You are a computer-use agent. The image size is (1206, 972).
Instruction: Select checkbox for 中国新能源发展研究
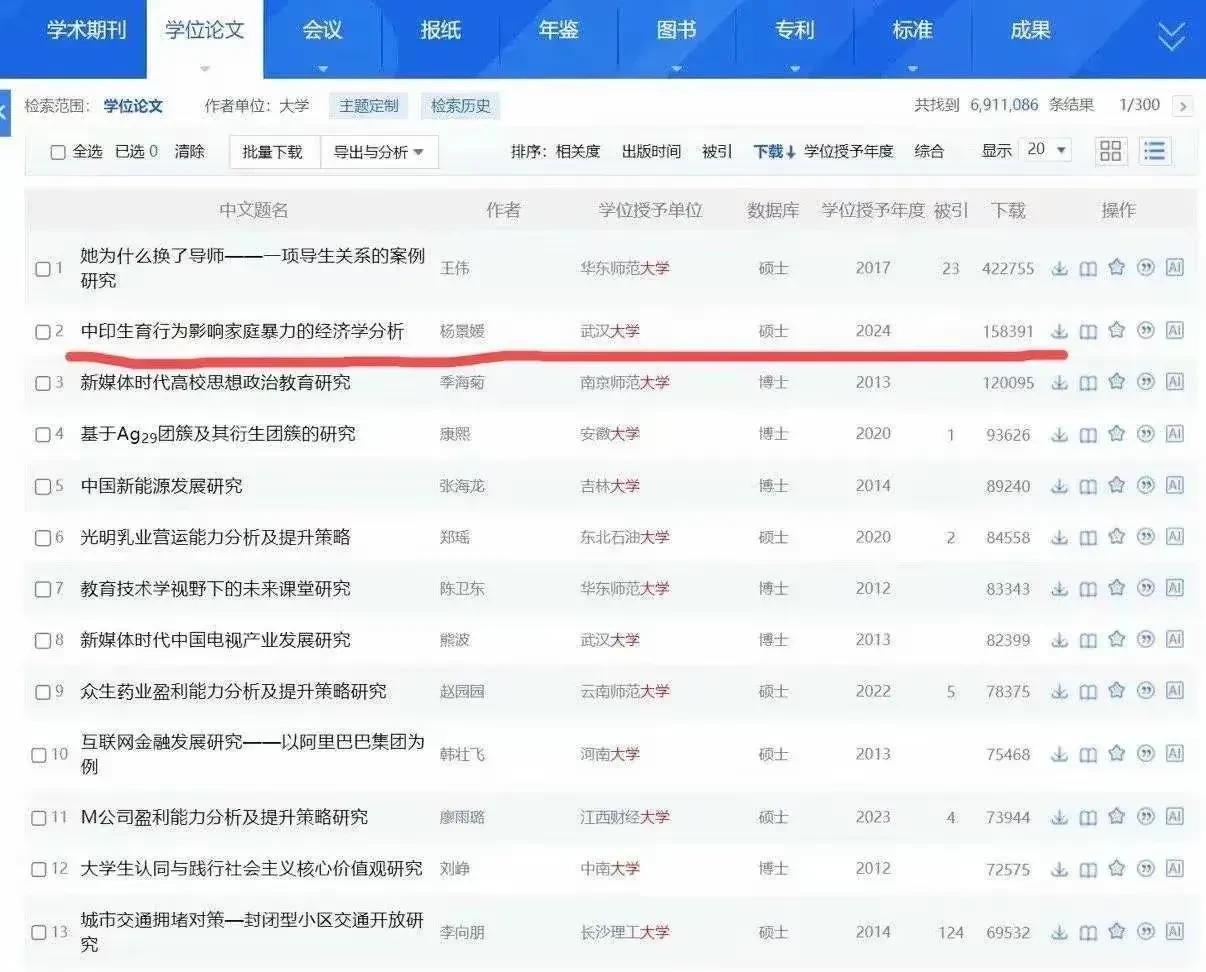[42, 486]
